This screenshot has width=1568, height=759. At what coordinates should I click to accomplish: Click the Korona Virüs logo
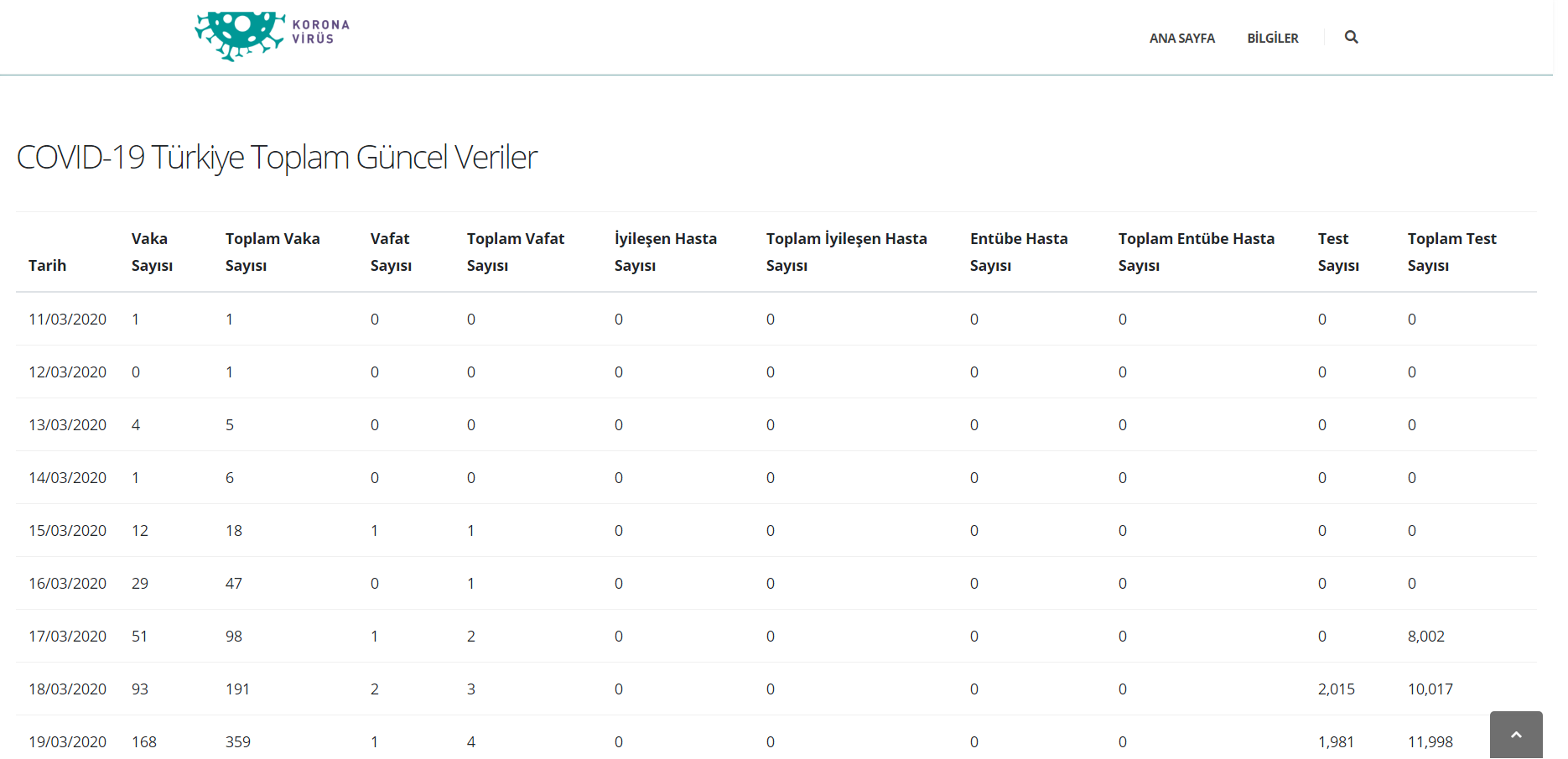[x=272, y=35]
